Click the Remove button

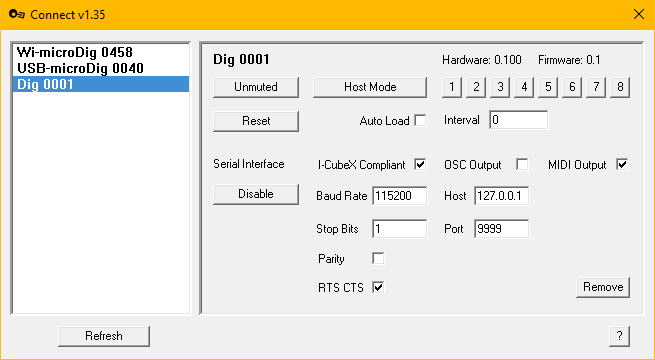coord(603,287)
